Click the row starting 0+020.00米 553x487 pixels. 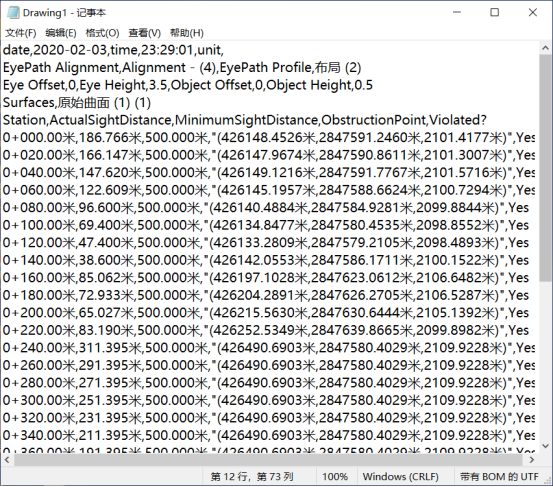269,155
